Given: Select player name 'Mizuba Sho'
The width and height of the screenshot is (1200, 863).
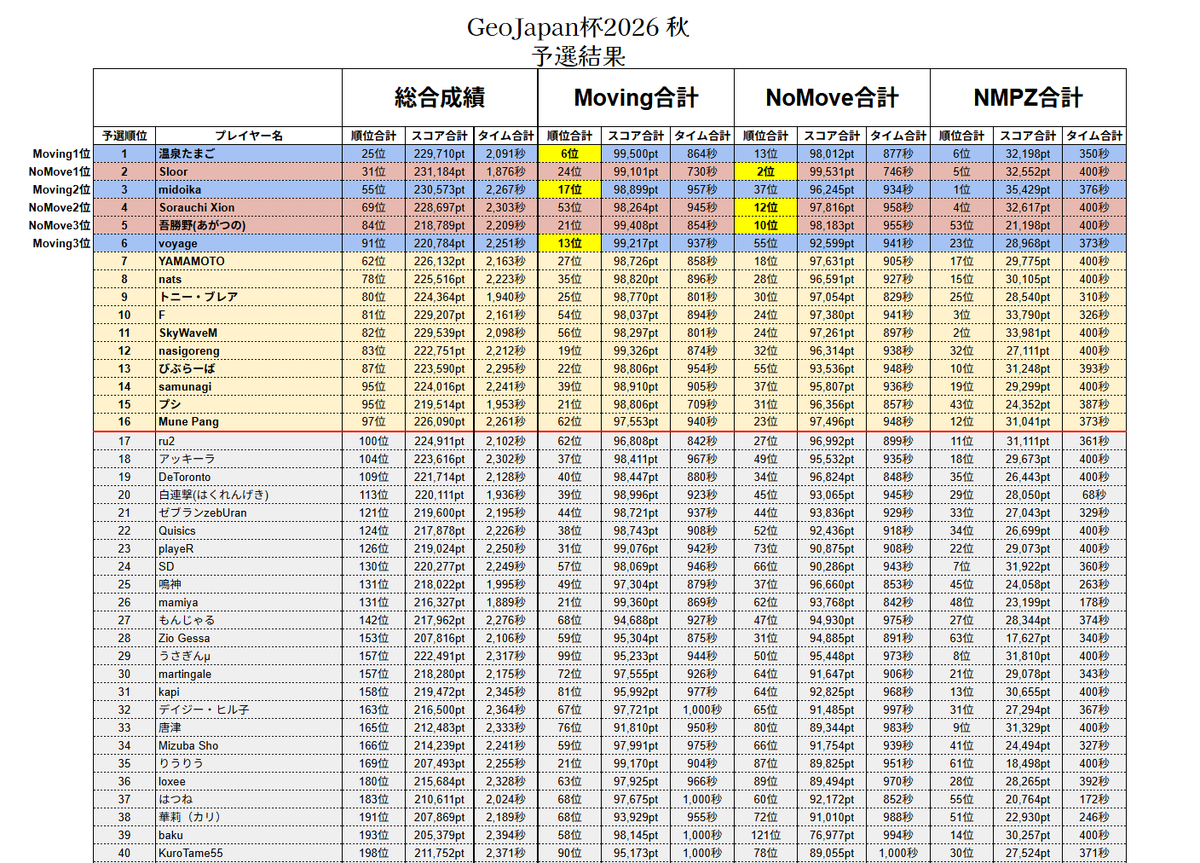Looking at the screenshot, I should (x=188, y=746).
